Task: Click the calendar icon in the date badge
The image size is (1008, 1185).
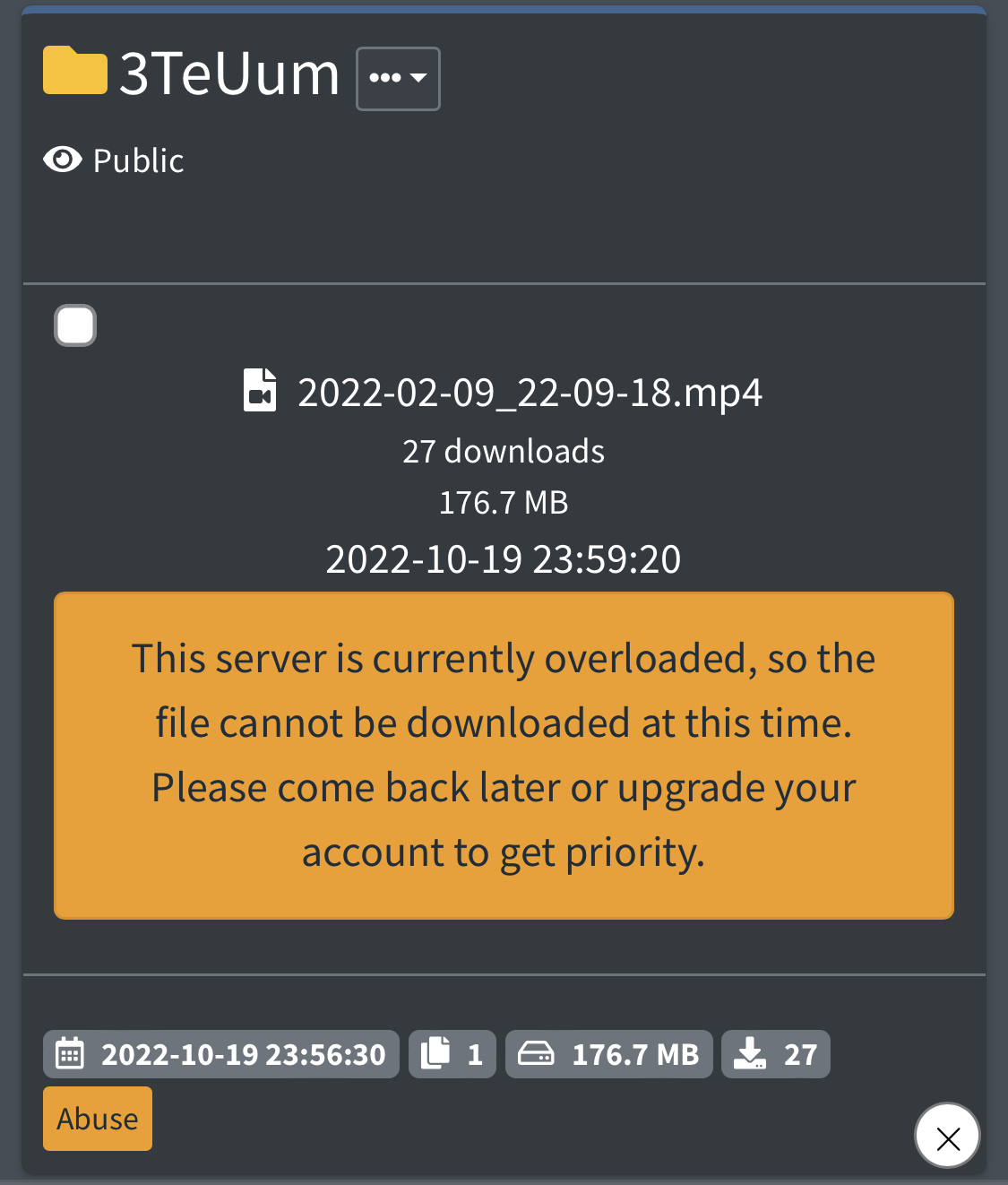Action: coord(70,1054)
